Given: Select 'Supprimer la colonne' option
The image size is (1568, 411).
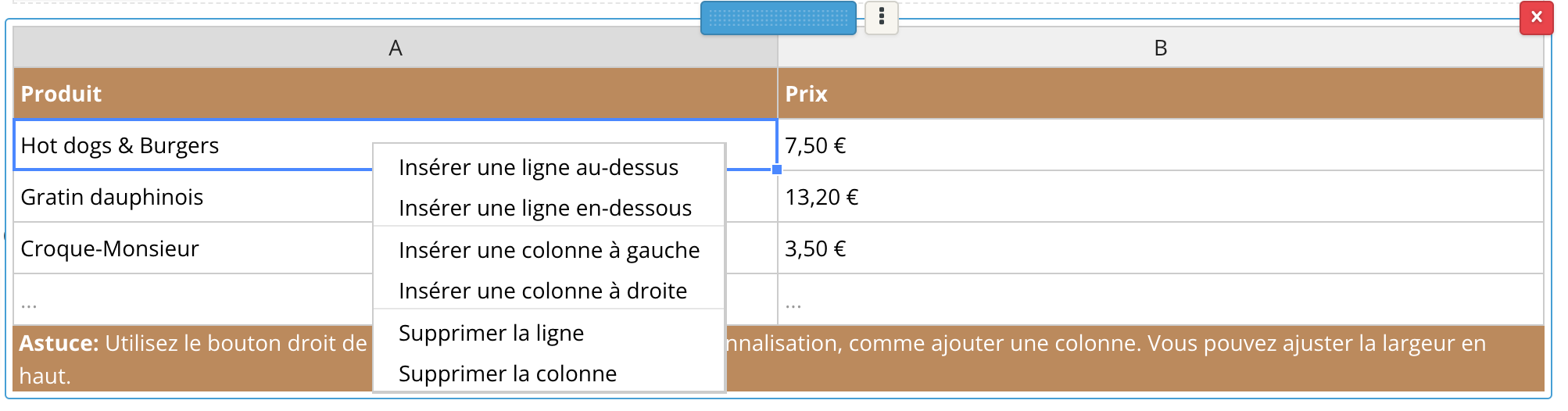Looking at the screenshot, I should point(507,373).
